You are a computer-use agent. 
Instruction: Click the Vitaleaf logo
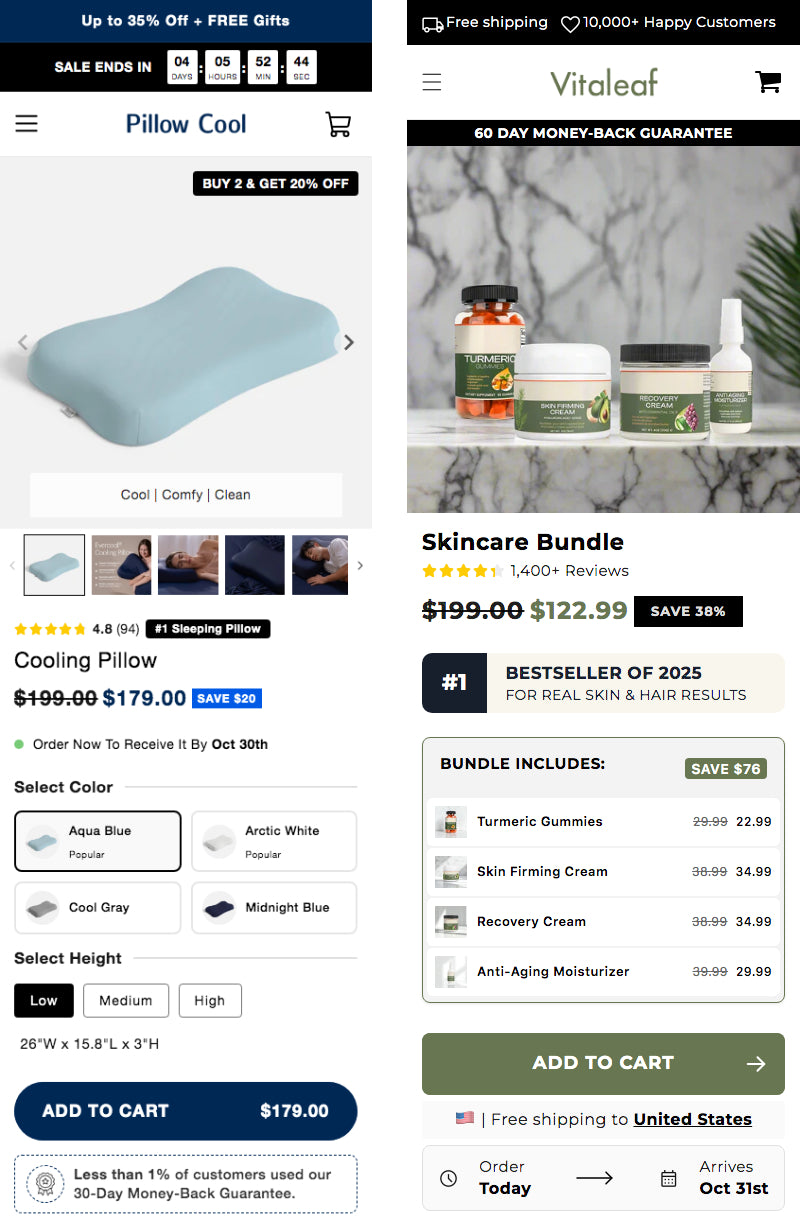tap(604, 82)
